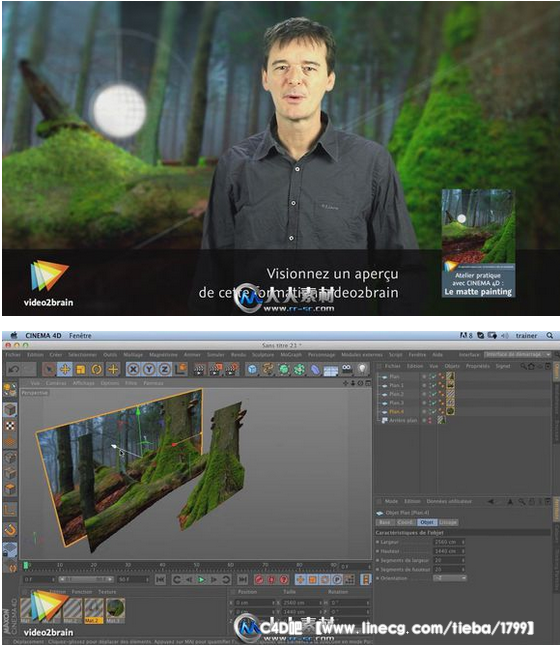Toggle the enable checkmark for Plan.2
Image resolution: width=560 pixels, height=645 pixels.
click(x=433, y=394)
